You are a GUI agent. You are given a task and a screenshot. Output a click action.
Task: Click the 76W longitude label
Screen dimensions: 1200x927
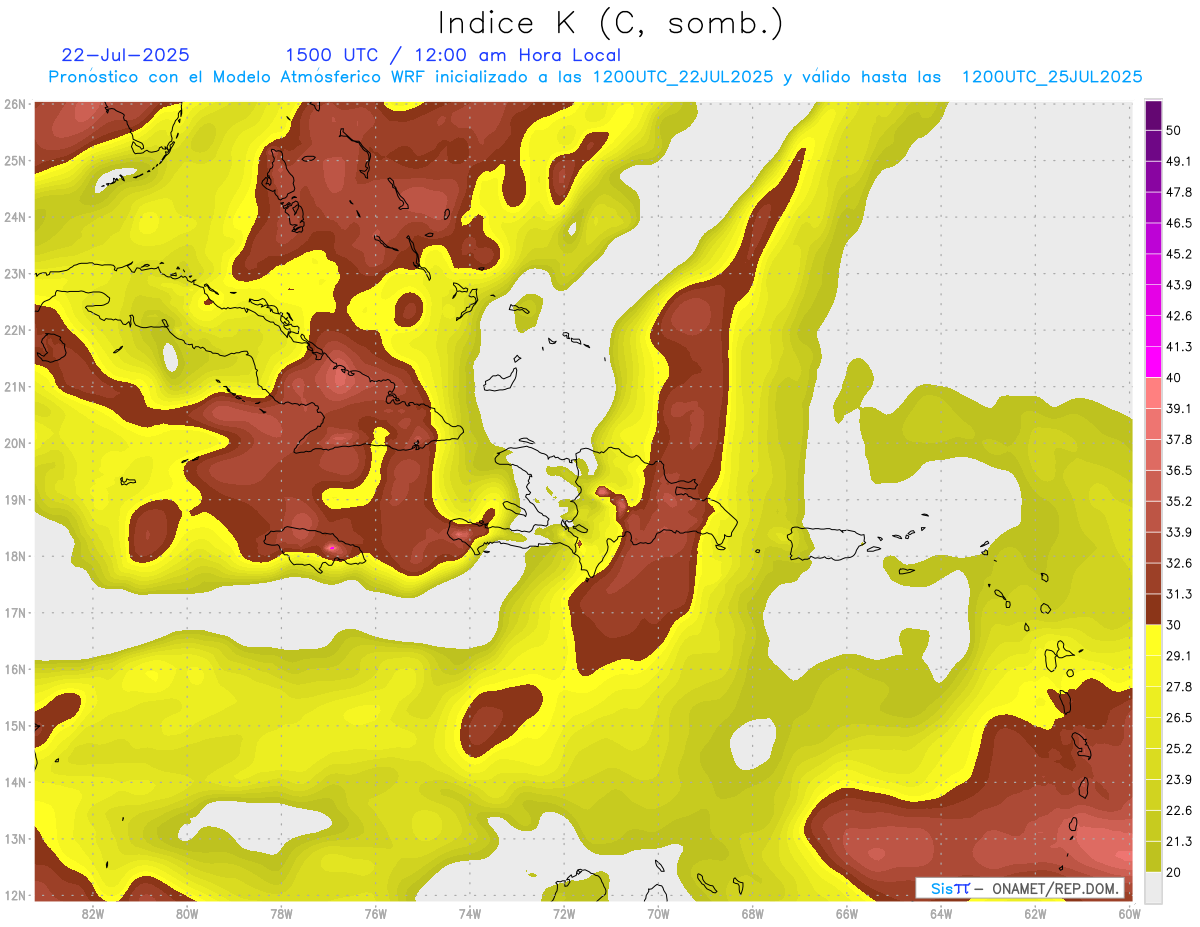375,914
